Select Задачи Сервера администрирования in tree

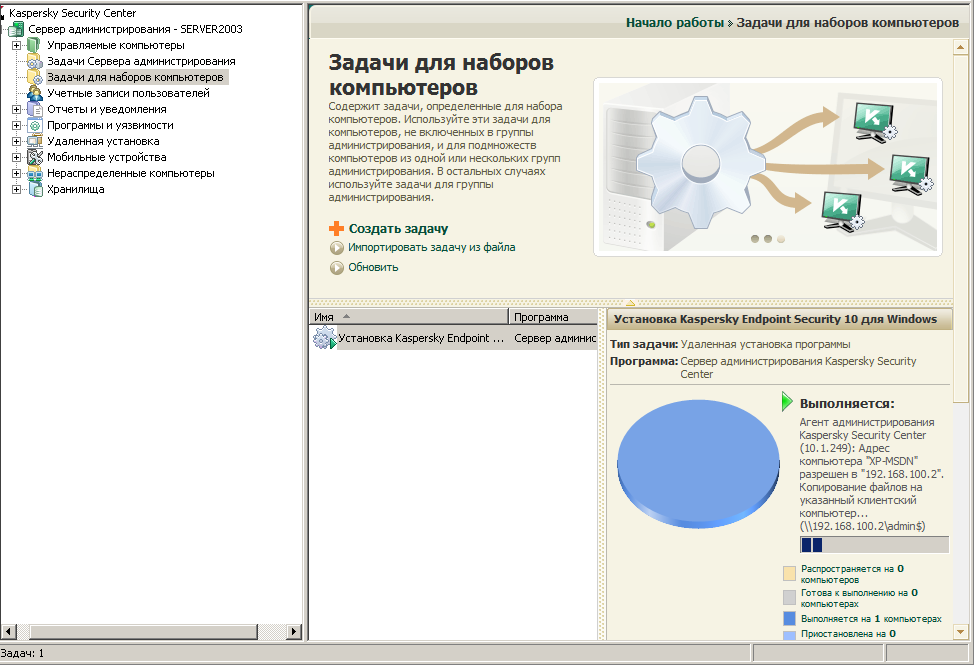141,61
